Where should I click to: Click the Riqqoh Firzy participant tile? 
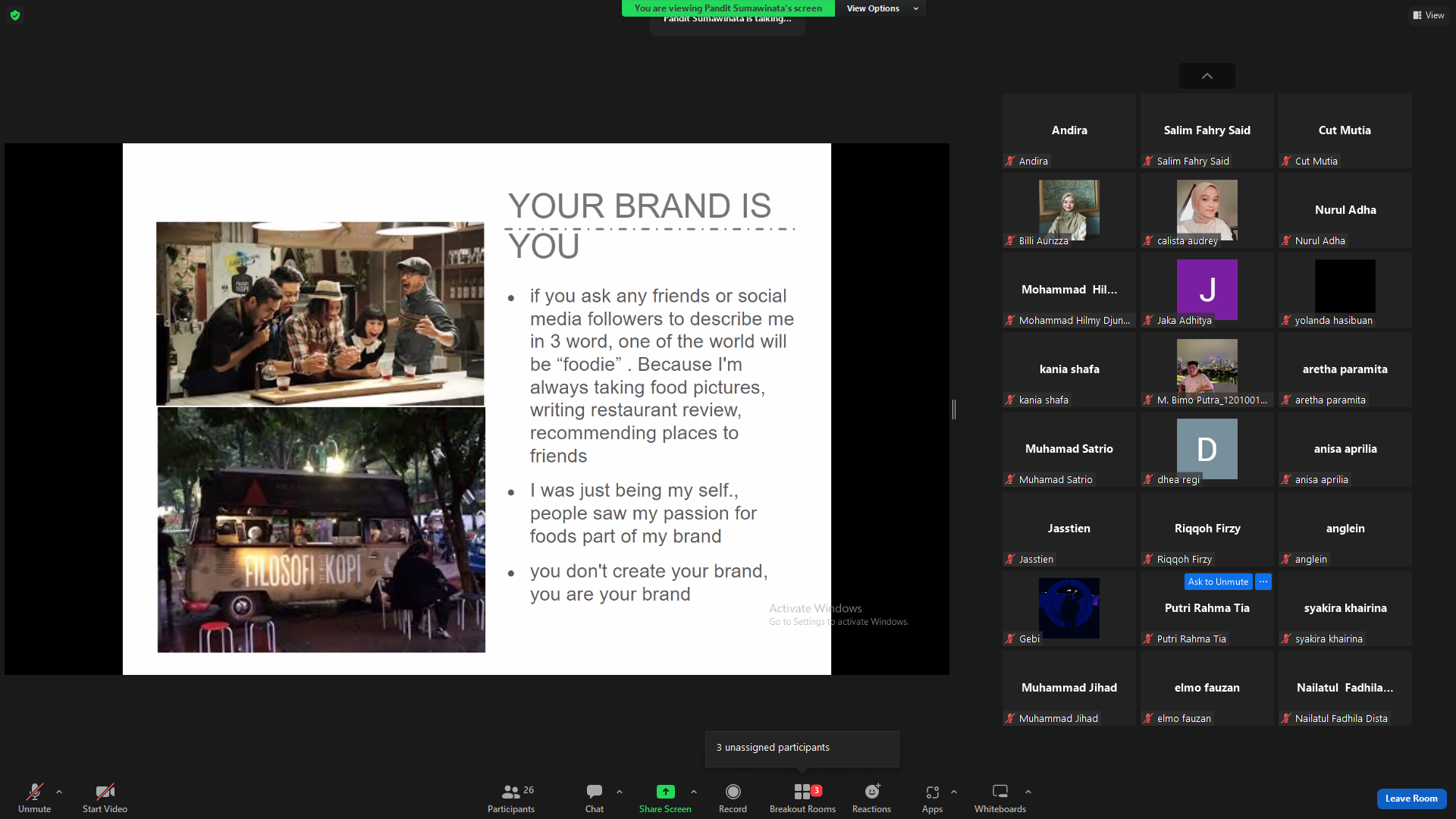pyautogui.click(x=1207, y=529)
